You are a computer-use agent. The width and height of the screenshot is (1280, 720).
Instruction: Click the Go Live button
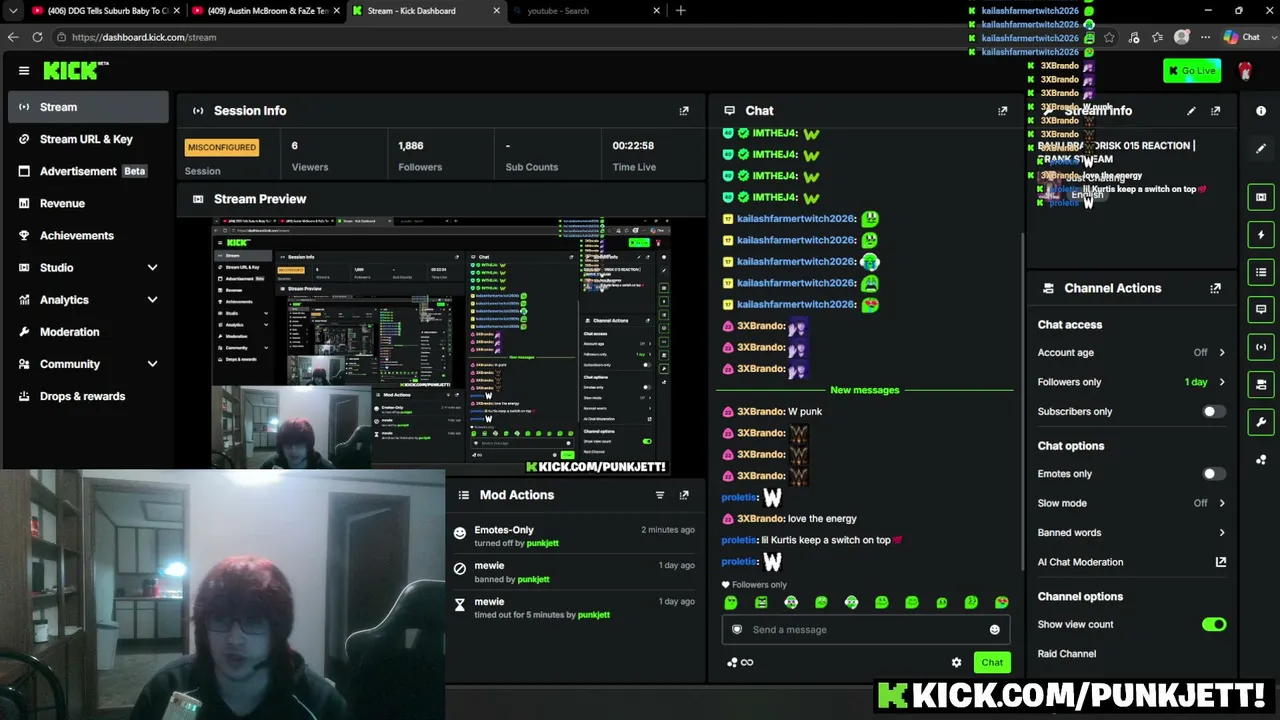pos(1192,71)
